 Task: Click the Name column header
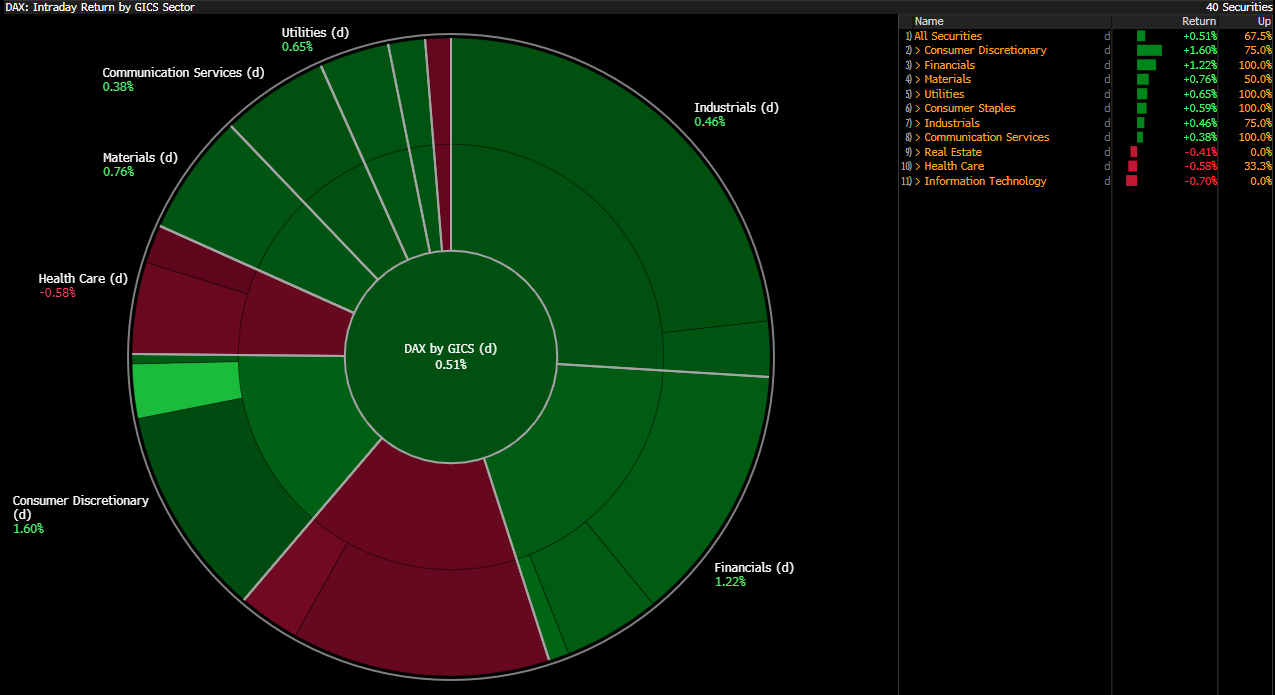point(929,21)
